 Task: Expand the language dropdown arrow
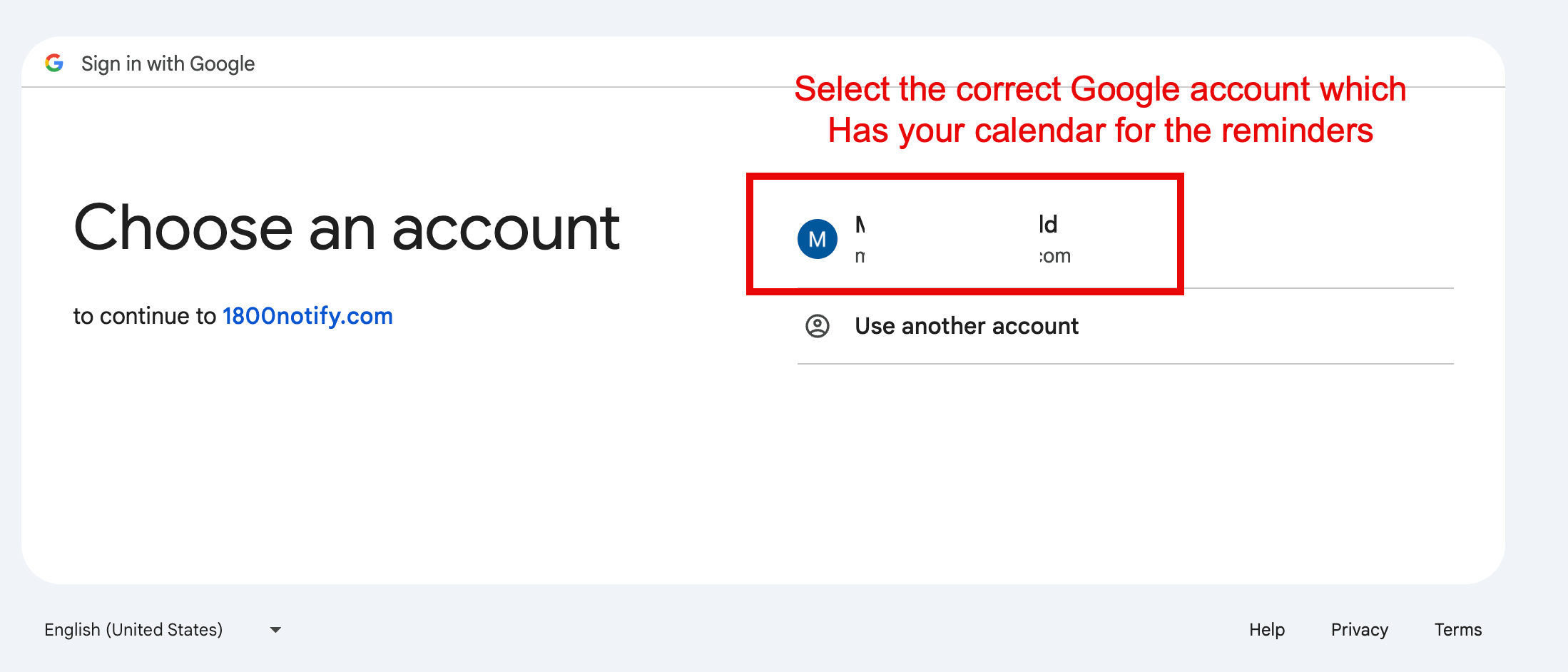(275, 630)
